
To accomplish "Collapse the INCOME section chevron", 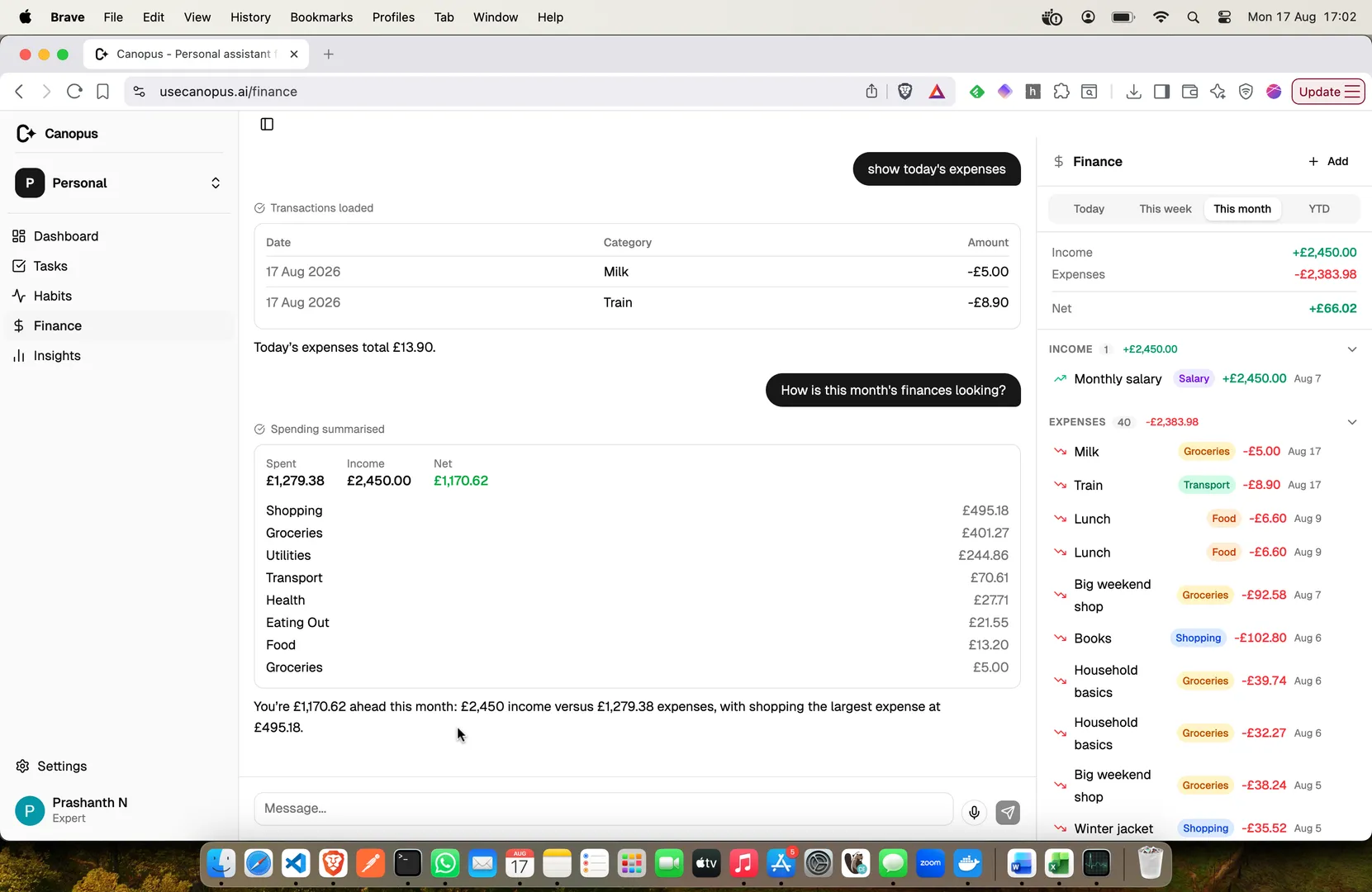I will click(x=1351, y=349).
